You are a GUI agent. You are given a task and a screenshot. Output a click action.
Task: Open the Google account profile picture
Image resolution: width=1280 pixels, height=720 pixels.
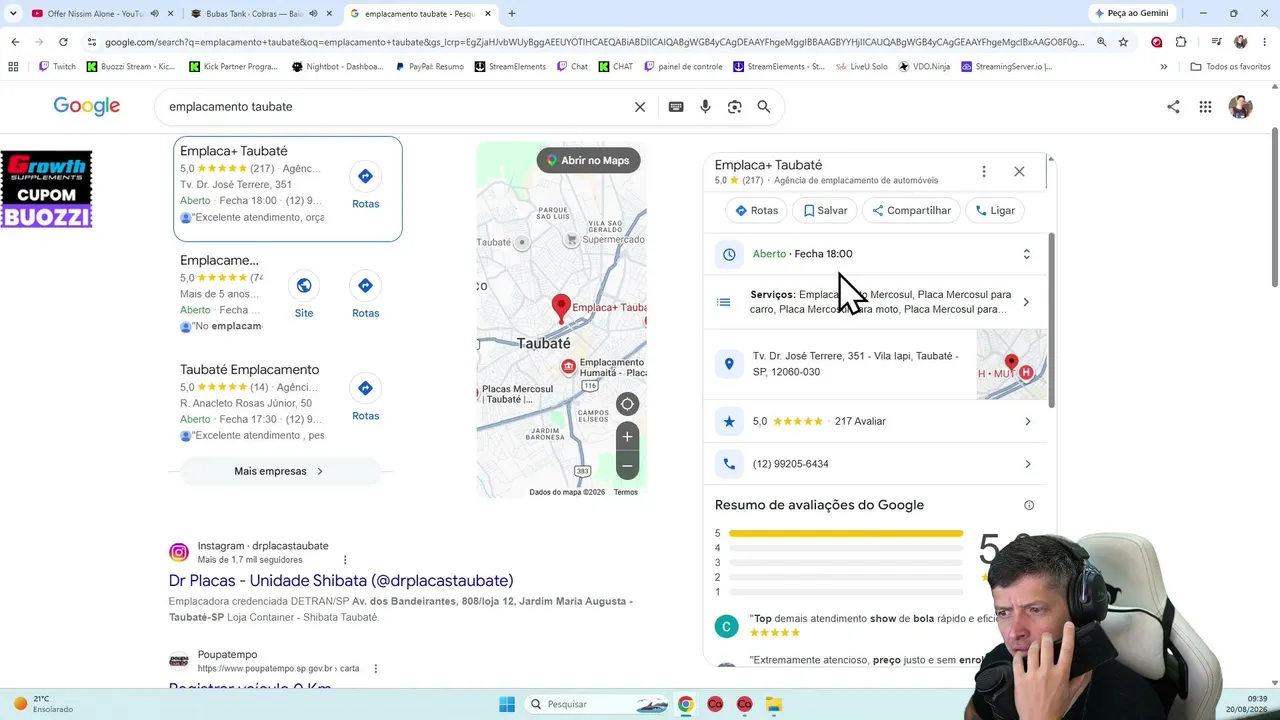[x=1240, y=107]
